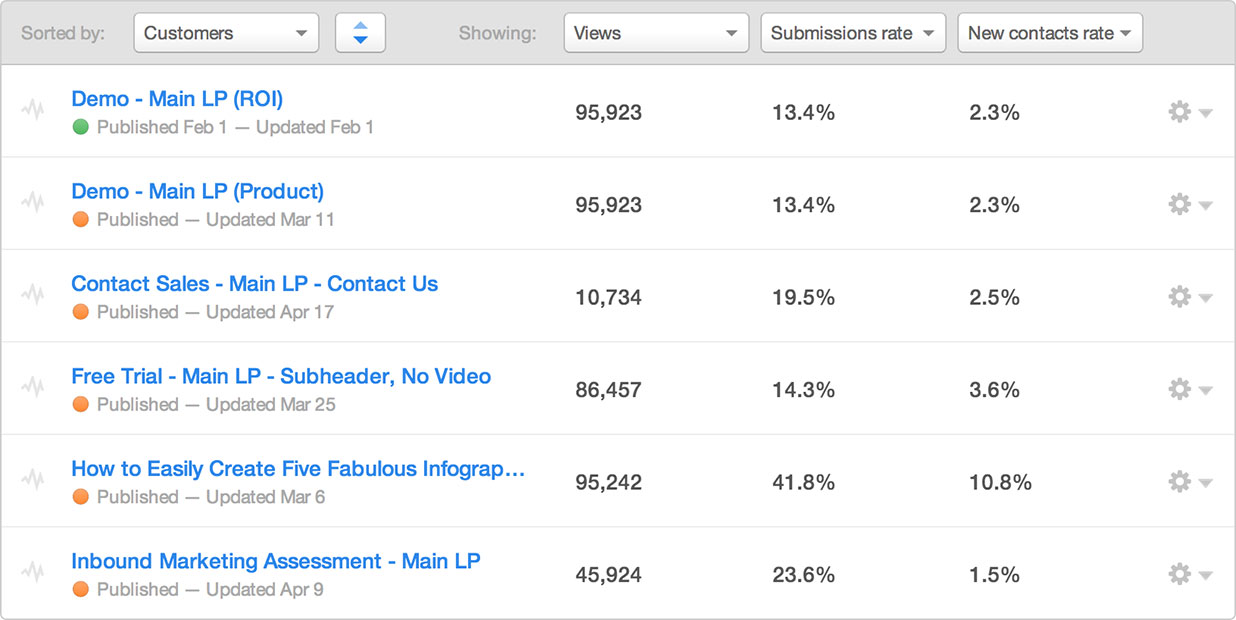Image resolution: width=1236 pixels, height=620 pixels.
Task: Click the activity graph icon beside Contact Sales row
Action: pyautogui.click(x=34, y=296)
